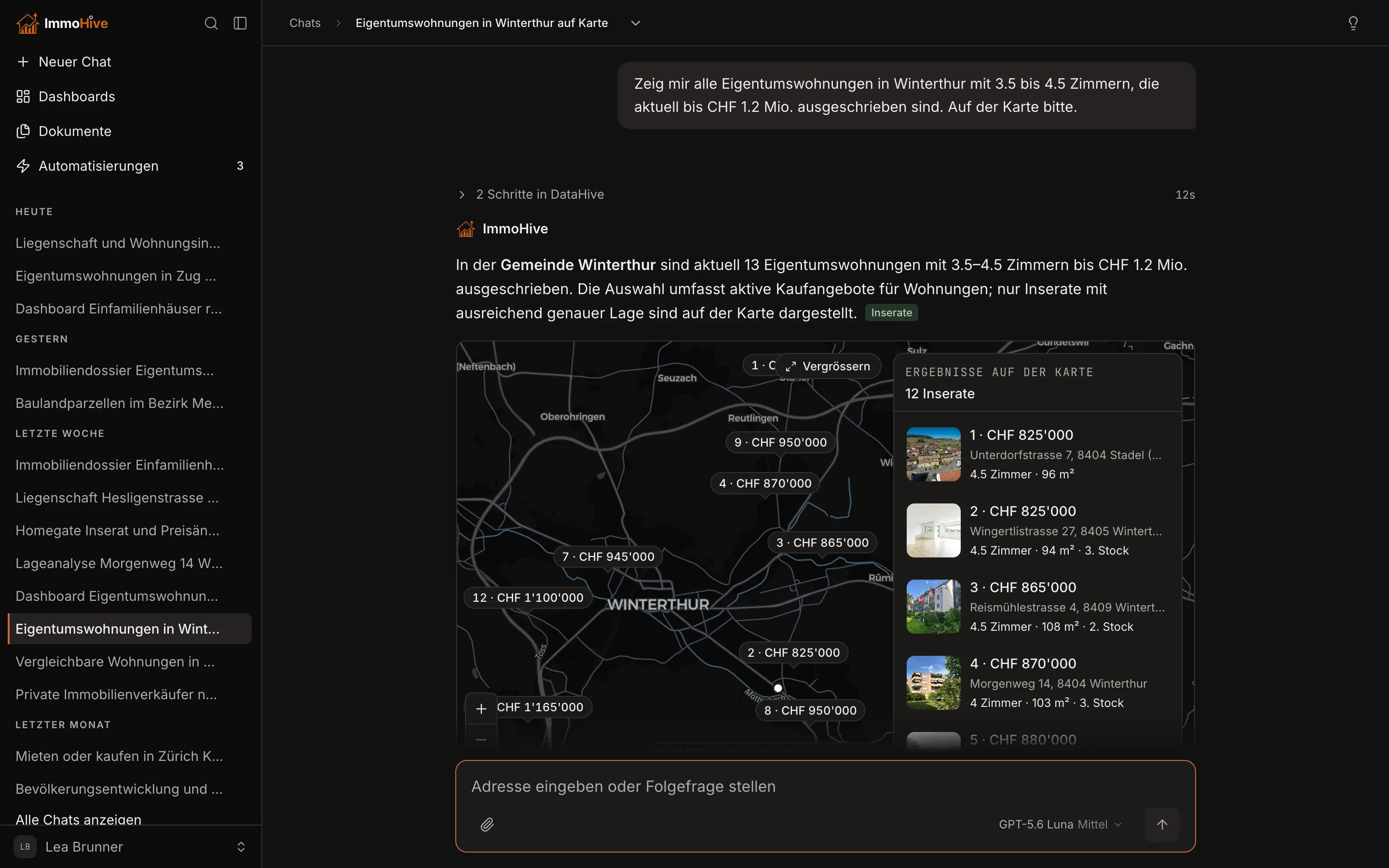
Task: Open chat Liegenschaft und Wohnungsin...
Action: (130, 244)
